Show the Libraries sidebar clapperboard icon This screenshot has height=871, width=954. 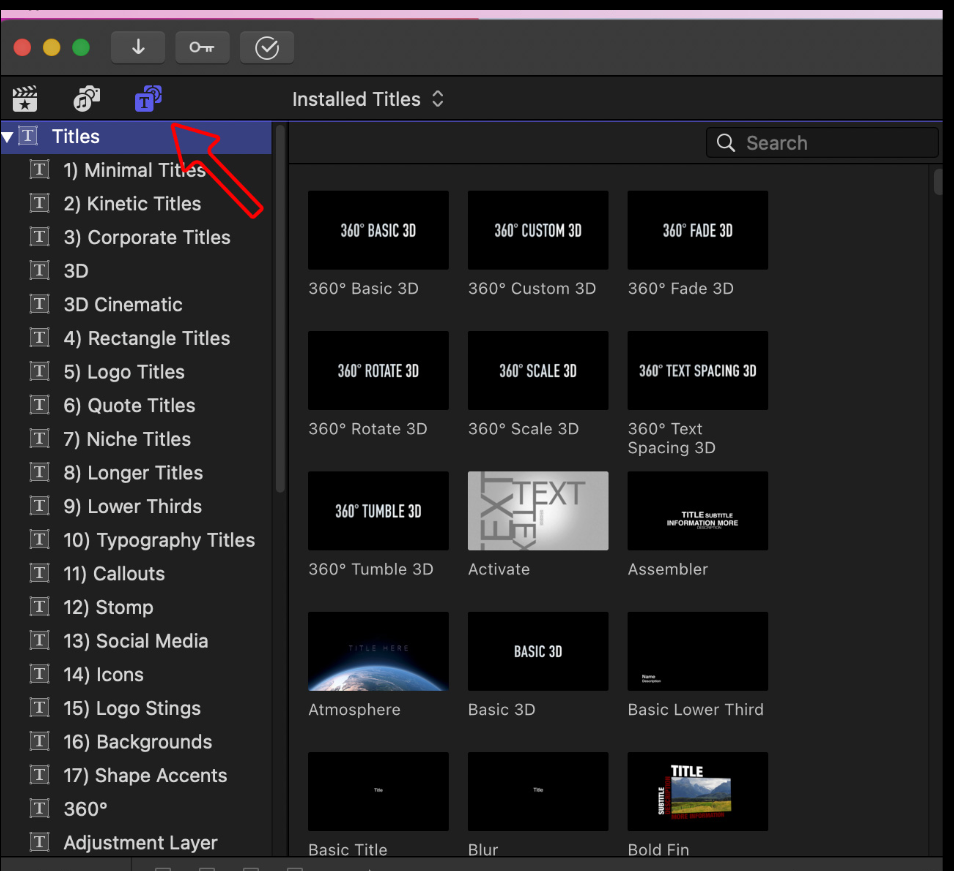point(25,99)
